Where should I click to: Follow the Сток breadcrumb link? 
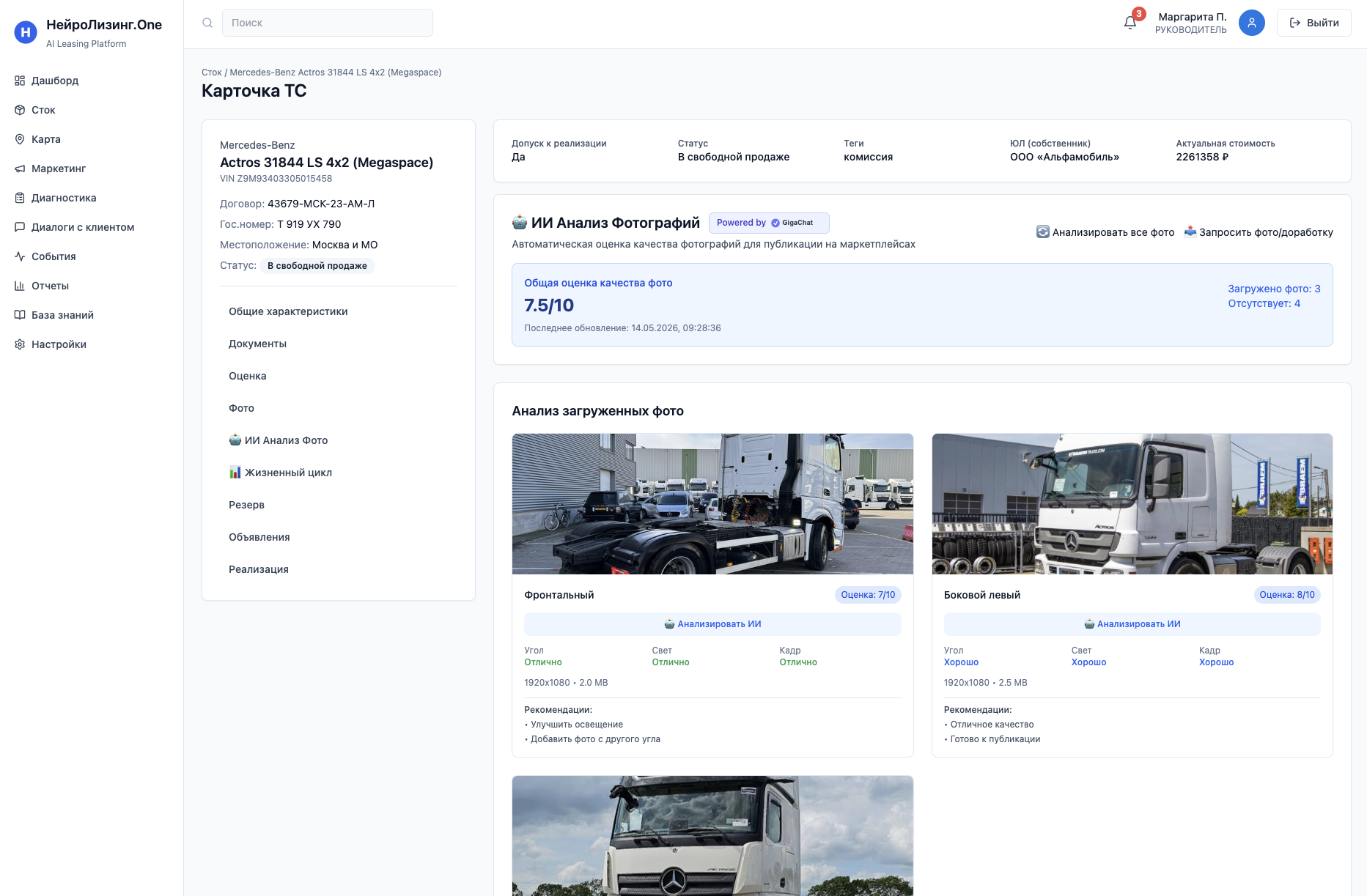212,73
